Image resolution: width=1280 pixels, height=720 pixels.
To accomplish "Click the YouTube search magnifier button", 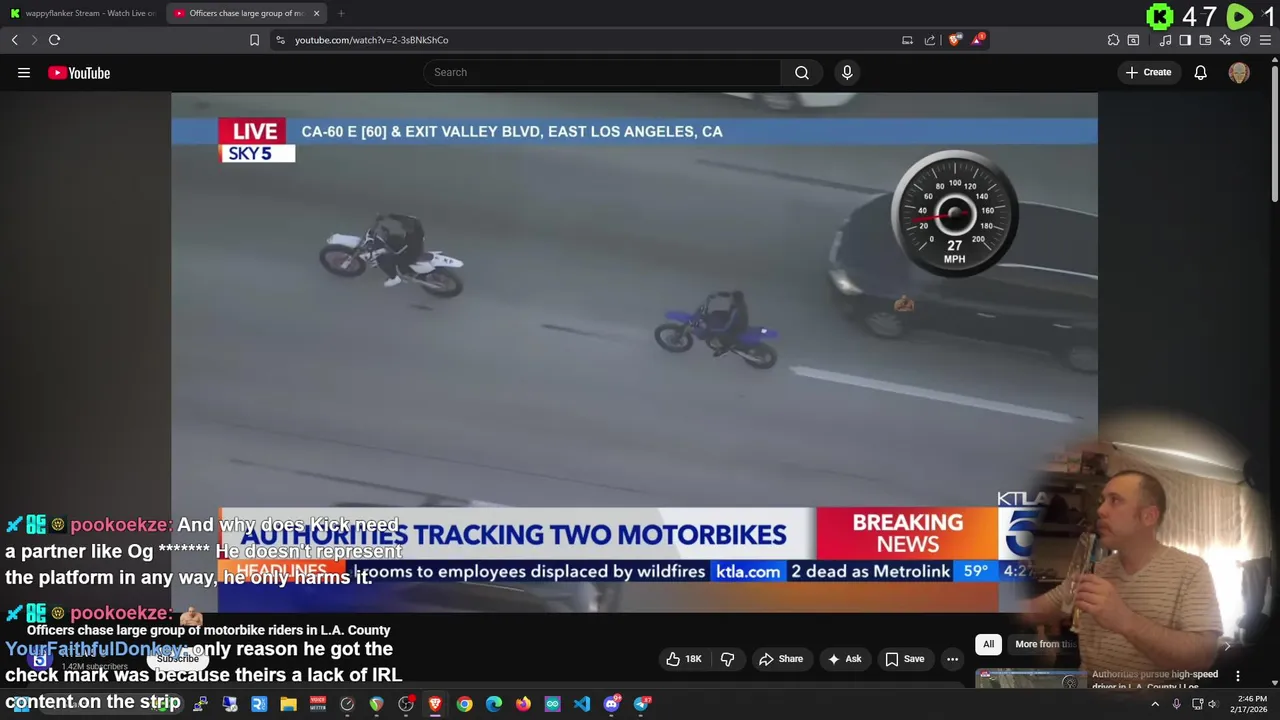I will [x=802, y=72].
